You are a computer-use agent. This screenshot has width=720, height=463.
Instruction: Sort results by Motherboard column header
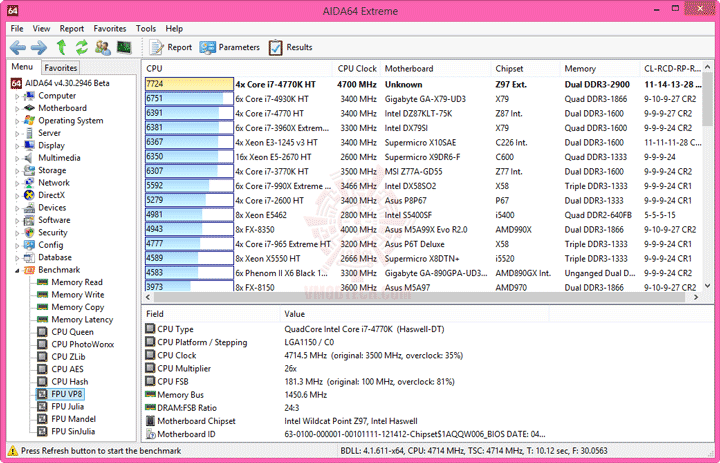(435, 68)
